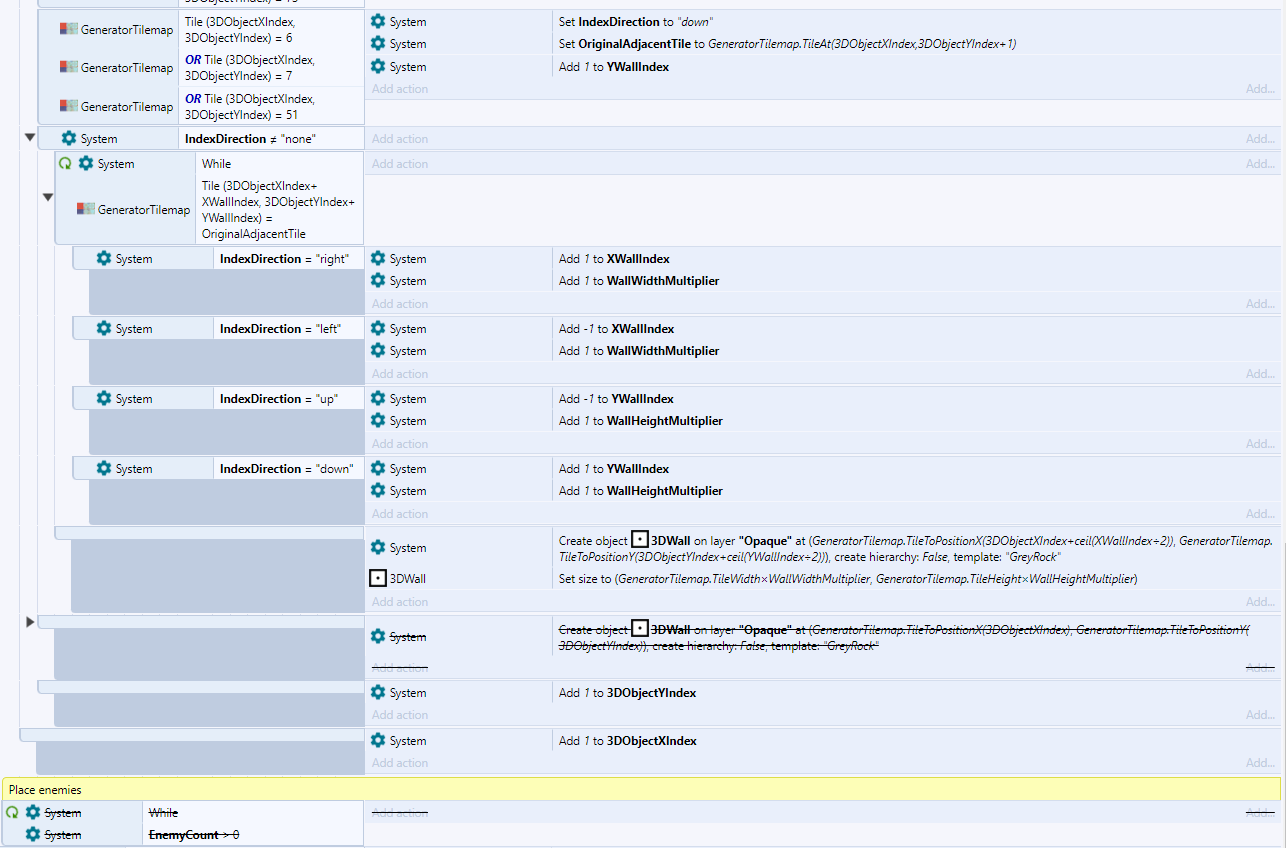Select the Add -1 to XWallIndex action text

click(x=616, y=328)
